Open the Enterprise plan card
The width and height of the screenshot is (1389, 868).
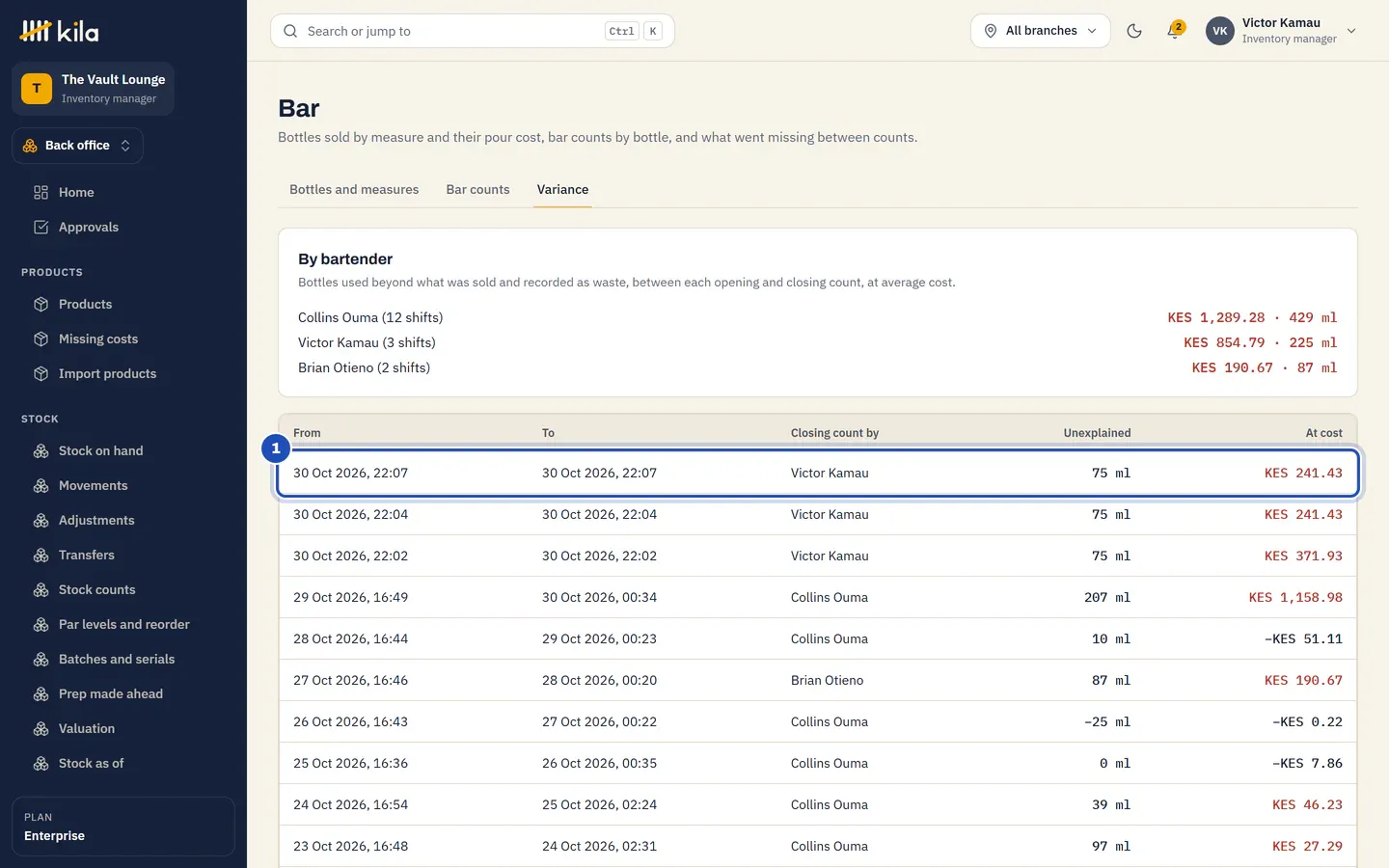click(123, 827)
